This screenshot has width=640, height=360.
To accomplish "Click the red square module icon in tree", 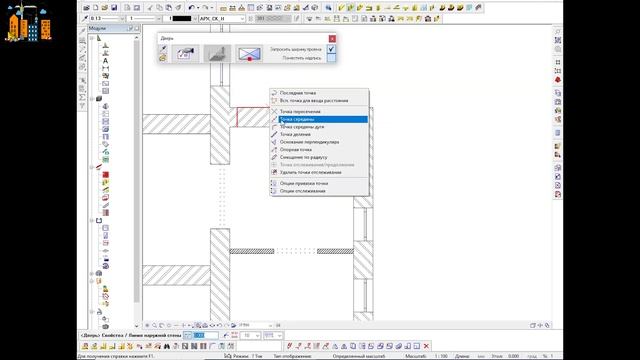I will [105, 175].
